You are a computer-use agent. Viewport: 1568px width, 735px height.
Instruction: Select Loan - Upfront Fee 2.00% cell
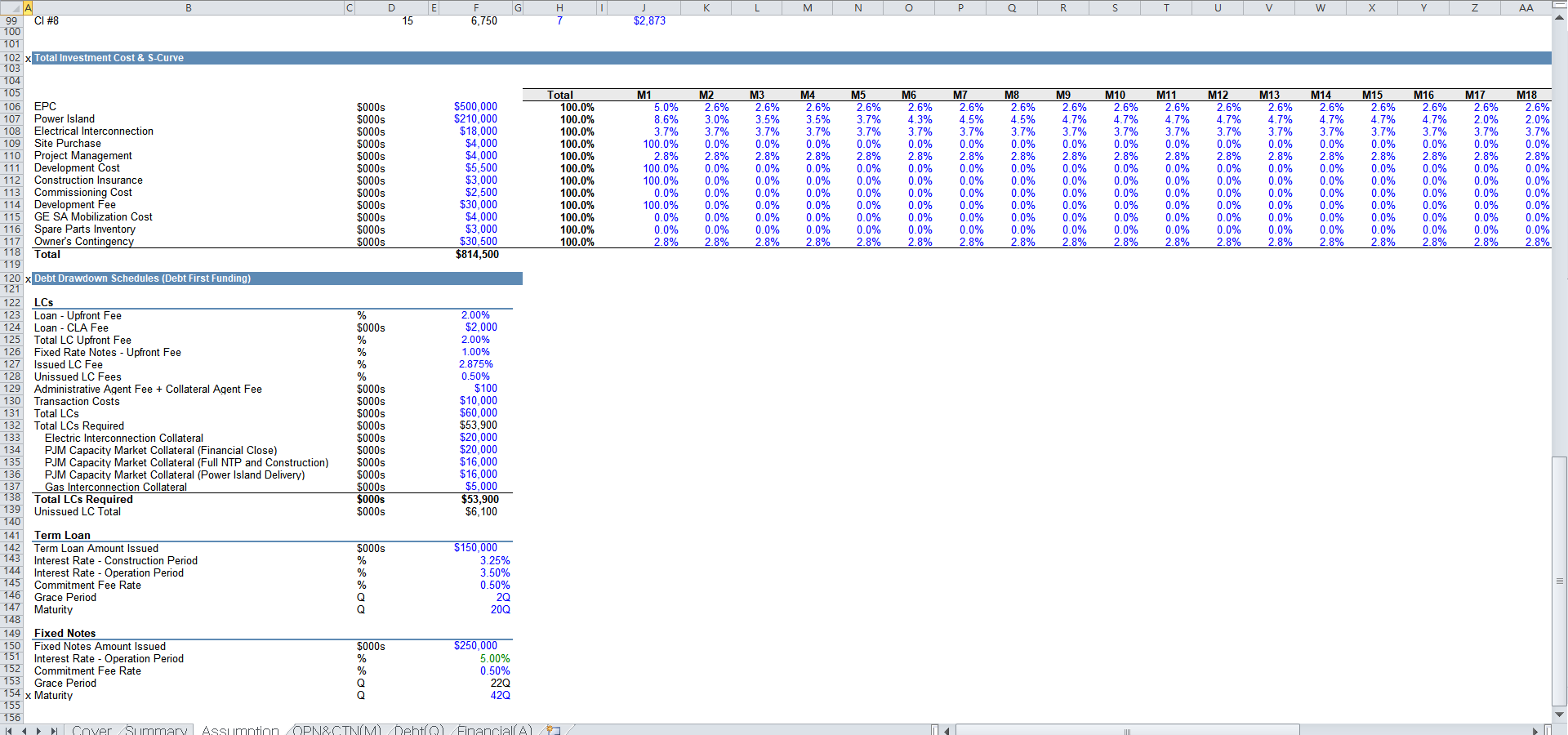(475, 315)
